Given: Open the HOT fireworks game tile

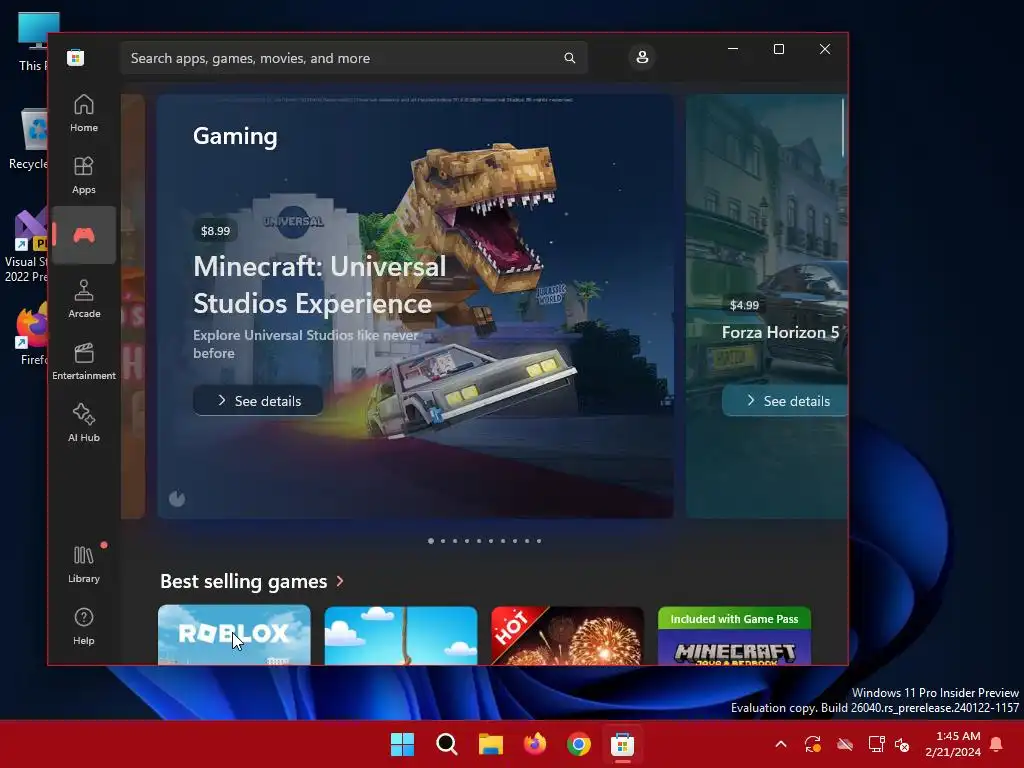Looking at the screenshot, I should pos(567,635).
